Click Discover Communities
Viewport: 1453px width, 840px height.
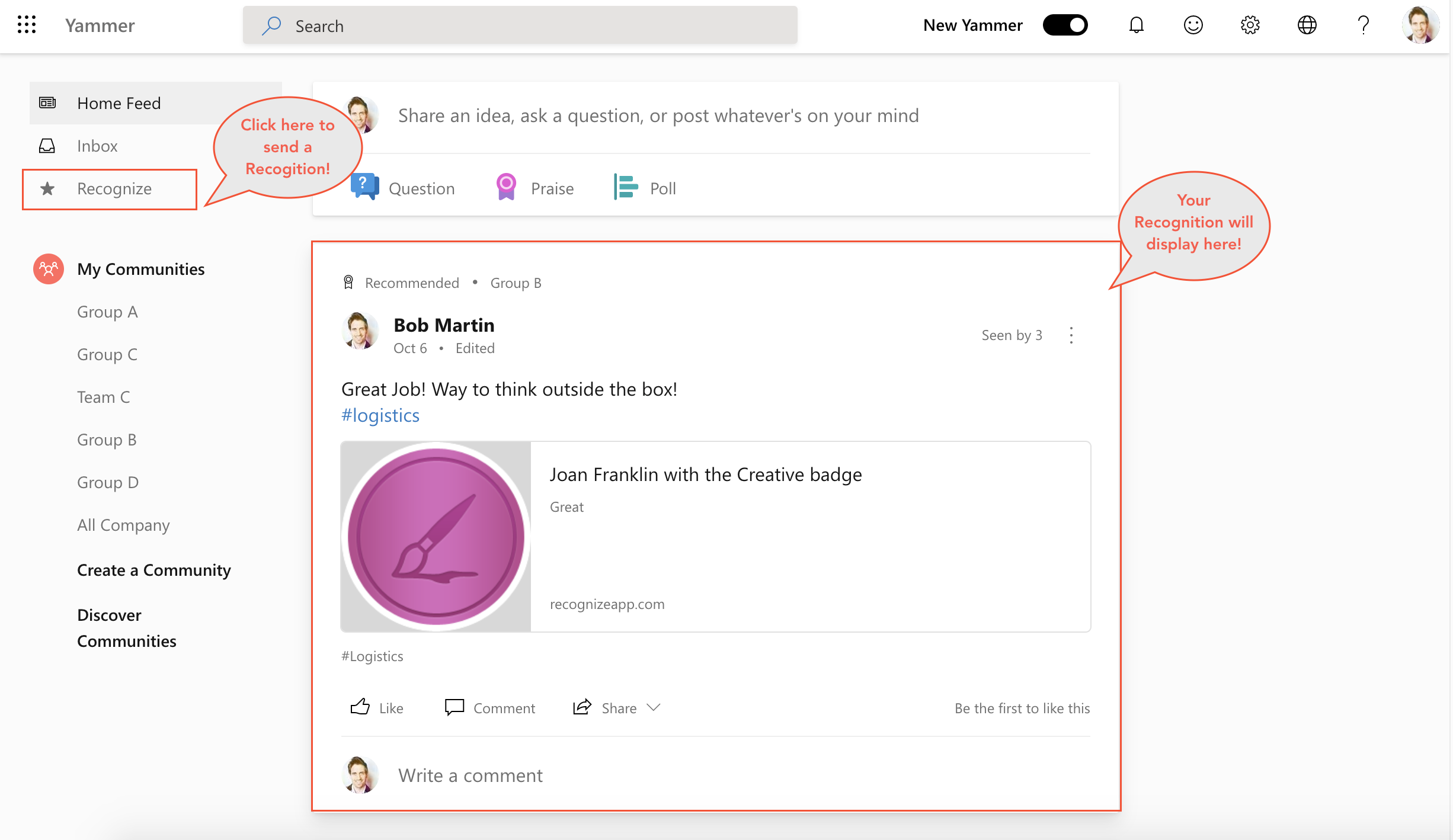click(x=127, y=628)
